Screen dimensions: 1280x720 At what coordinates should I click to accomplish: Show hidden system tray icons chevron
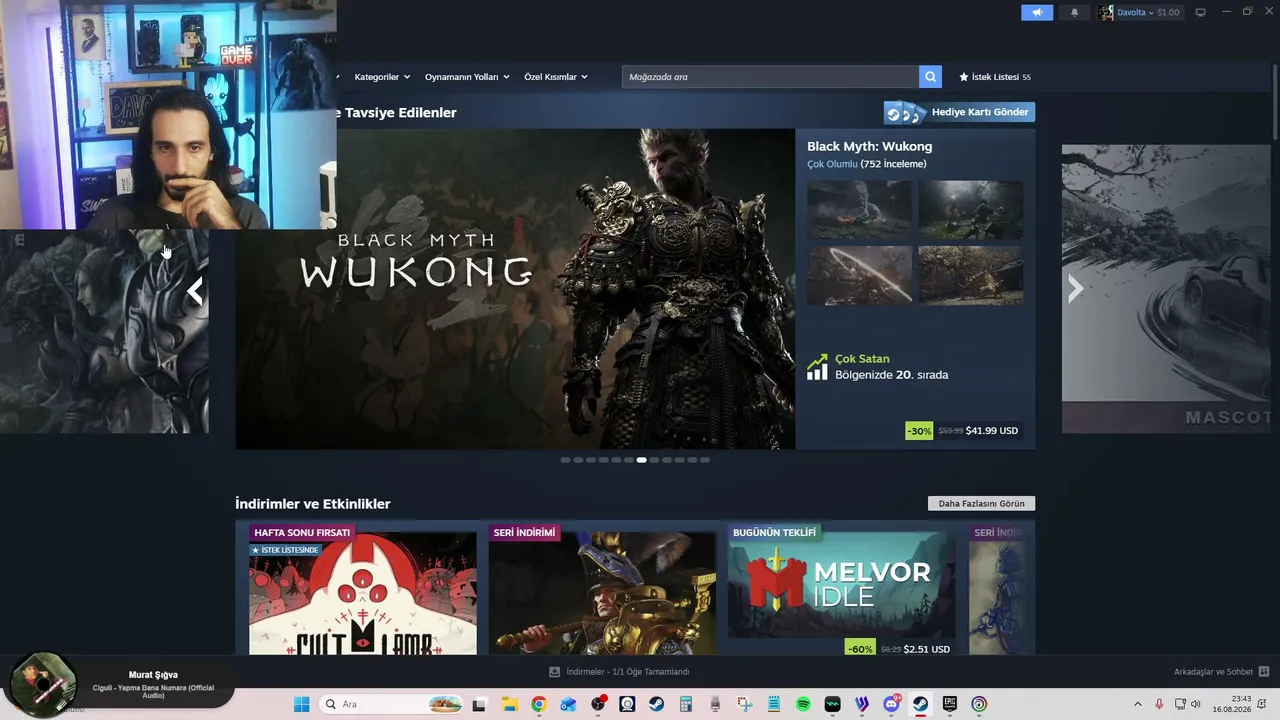1137,704
